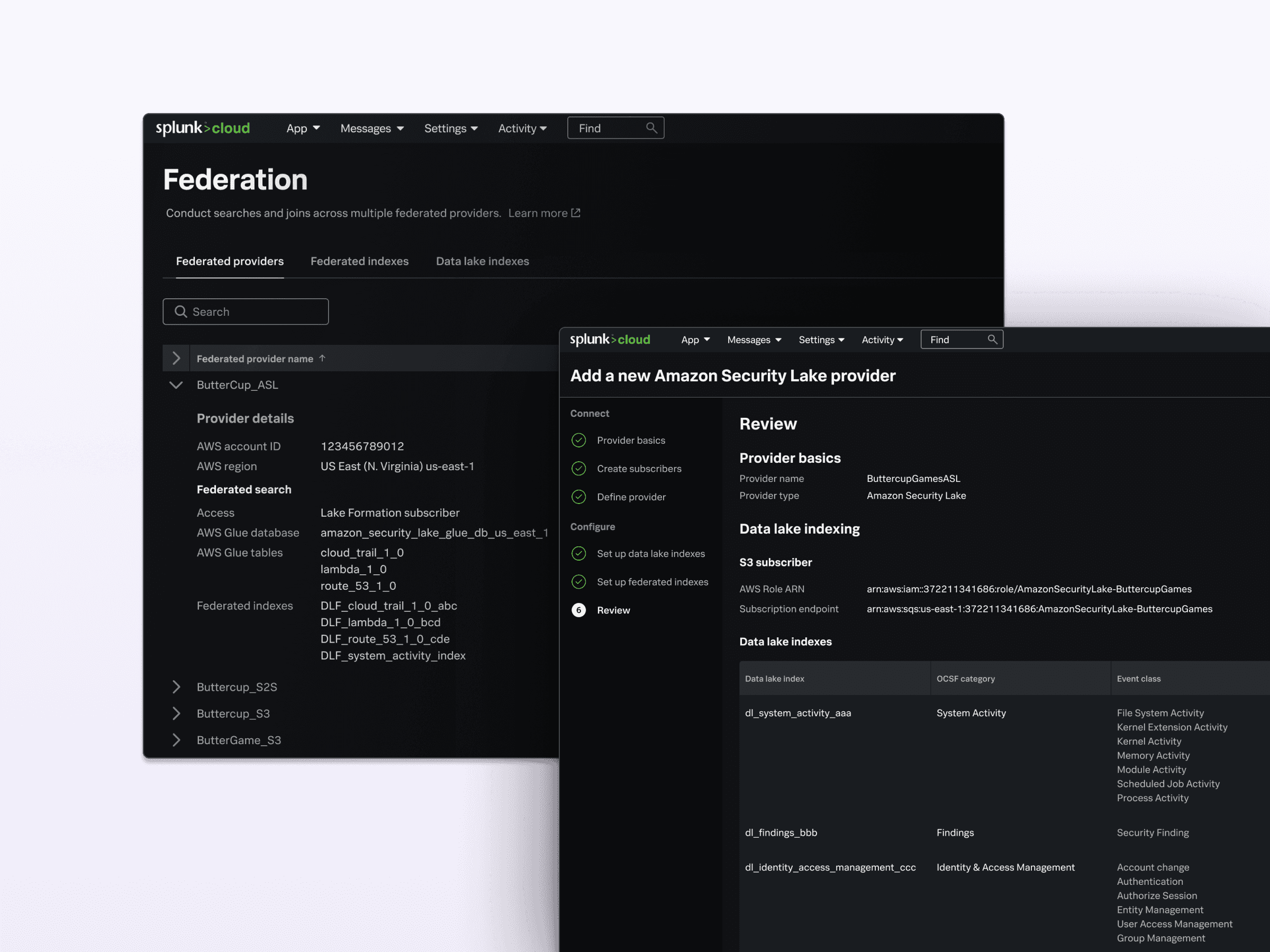Click the step 6 Review number badge
Screen dimensions: 1270x952
point(579,610)
